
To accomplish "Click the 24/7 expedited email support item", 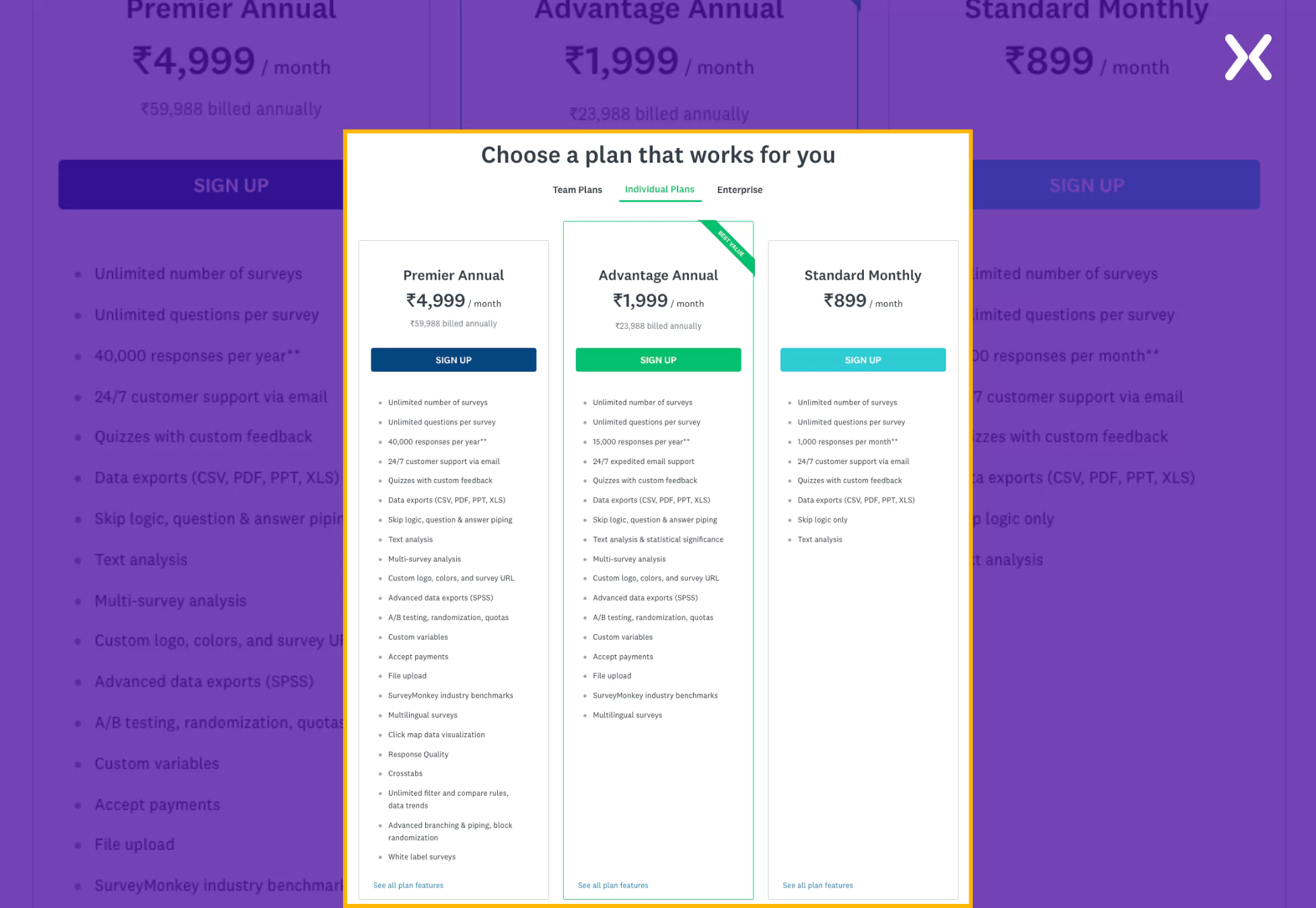I will 643,461.
